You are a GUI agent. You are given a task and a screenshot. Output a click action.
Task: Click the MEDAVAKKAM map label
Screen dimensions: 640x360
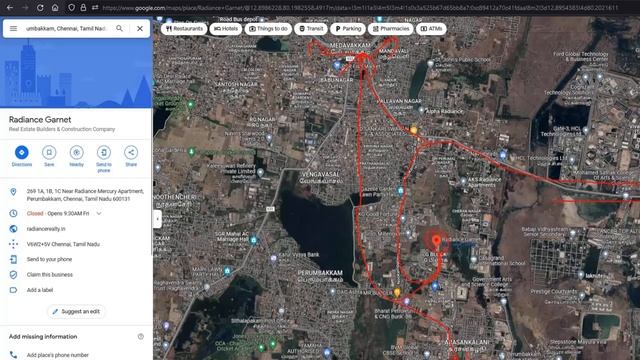[x=350, y=45]
